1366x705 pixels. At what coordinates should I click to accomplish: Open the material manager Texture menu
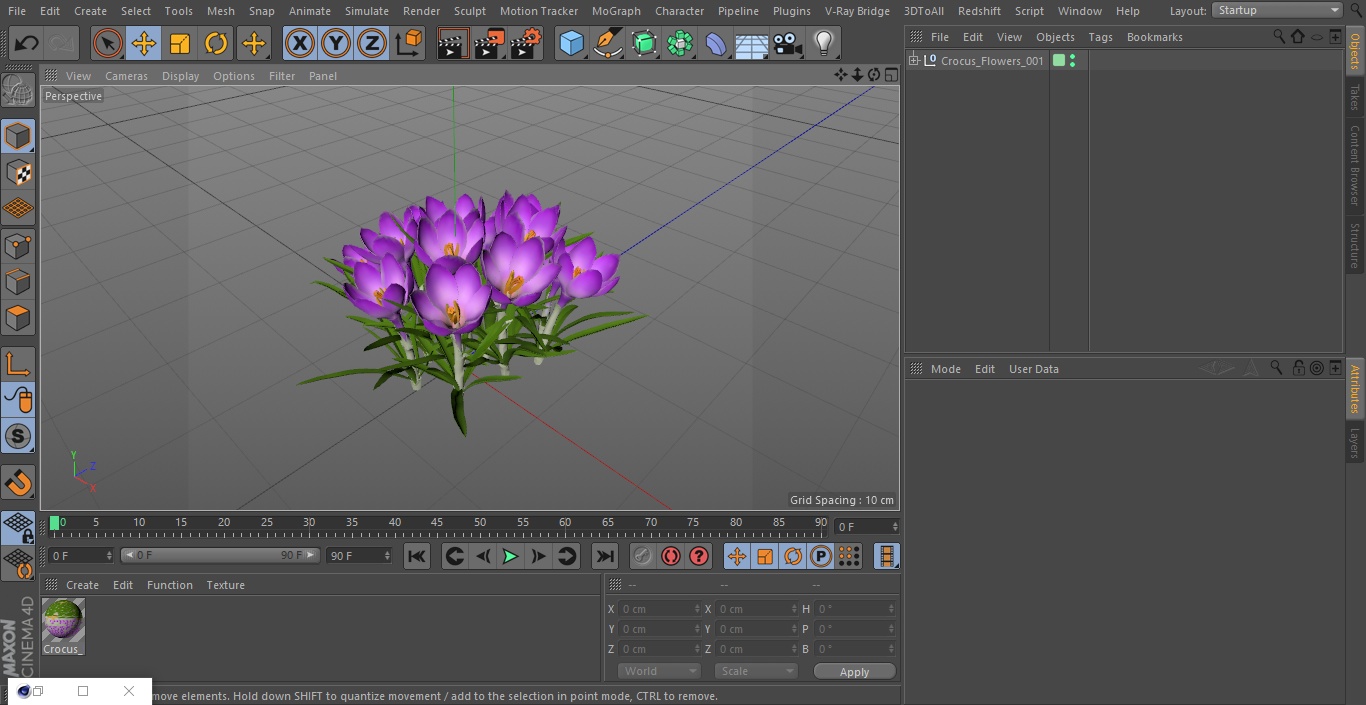click(226, 585)
